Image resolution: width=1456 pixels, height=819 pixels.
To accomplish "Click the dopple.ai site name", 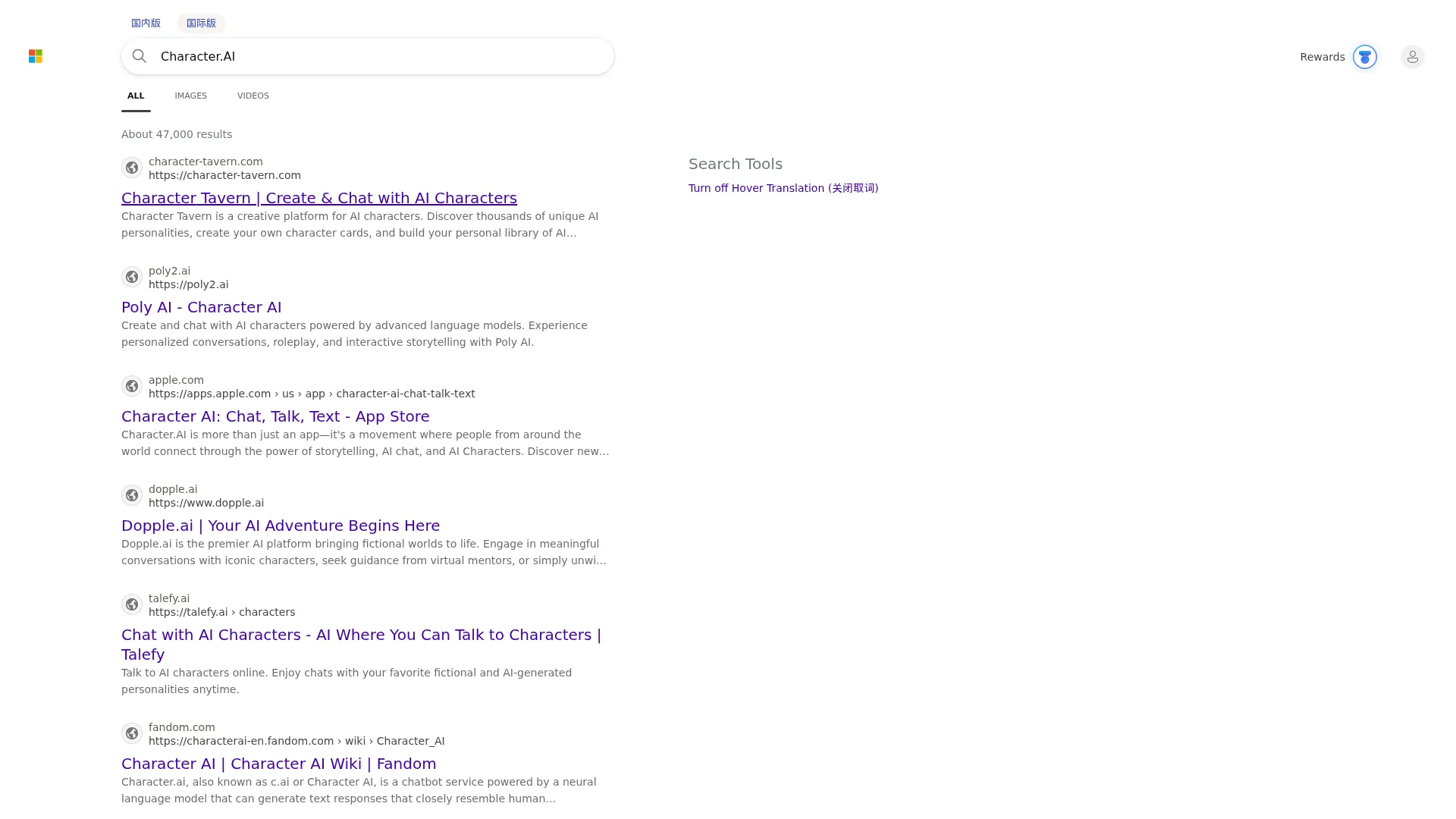I will 173,489.
